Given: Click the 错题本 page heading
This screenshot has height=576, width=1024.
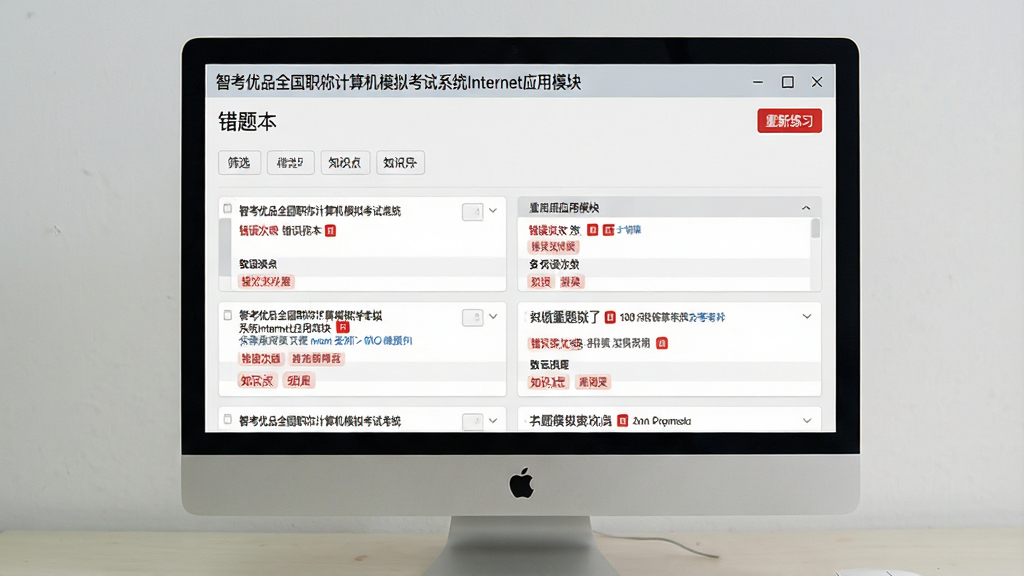Looking at the screenshot, I should point(248,122).
